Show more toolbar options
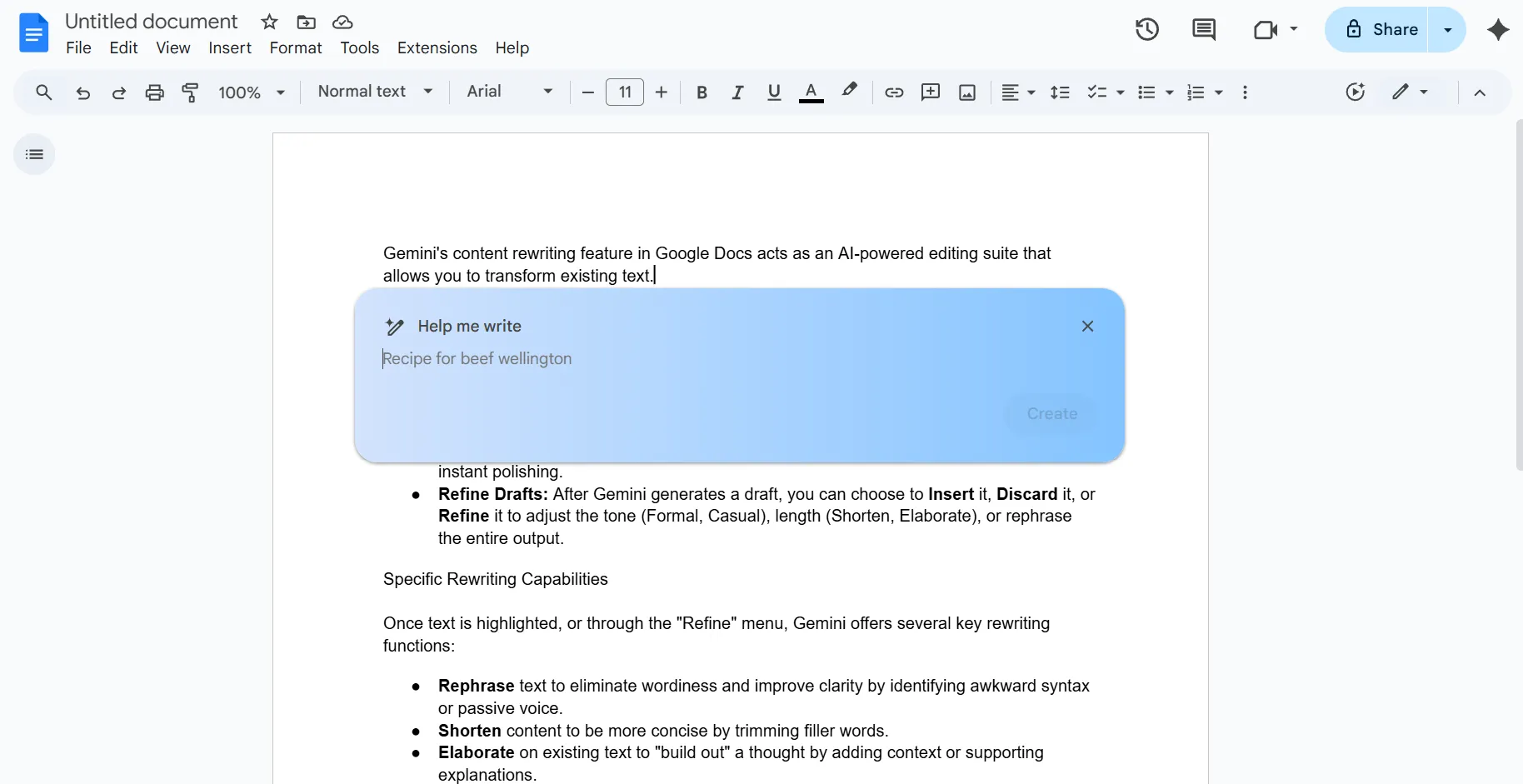Viewport: 1523px width, 784px height. (1245, 92)
